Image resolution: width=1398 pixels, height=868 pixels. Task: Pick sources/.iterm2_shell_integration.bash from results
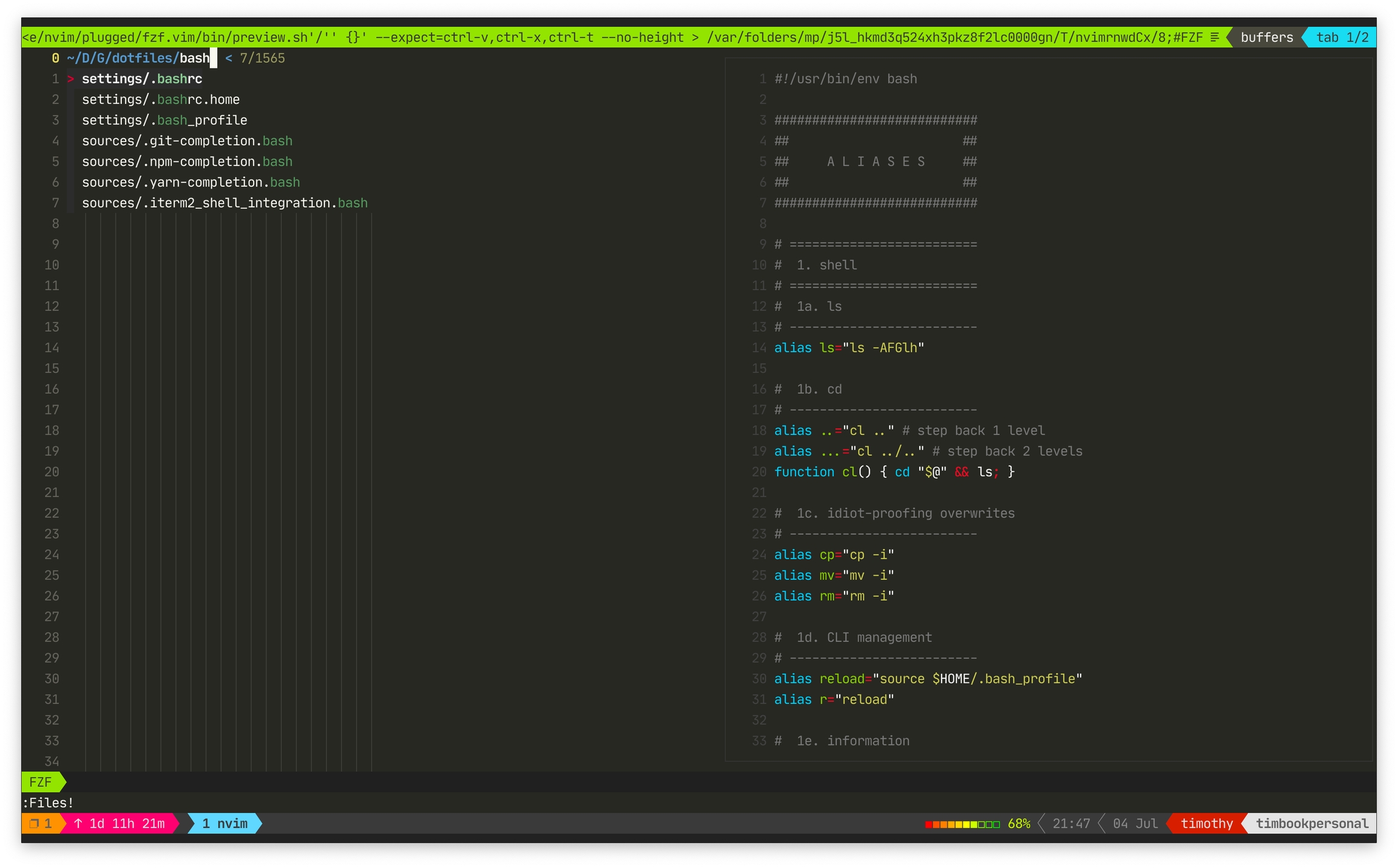coord(225,203)
